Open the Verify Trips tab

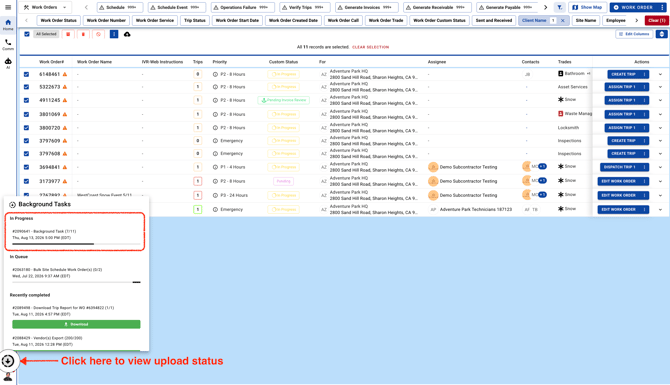click(x=305, y=7)
